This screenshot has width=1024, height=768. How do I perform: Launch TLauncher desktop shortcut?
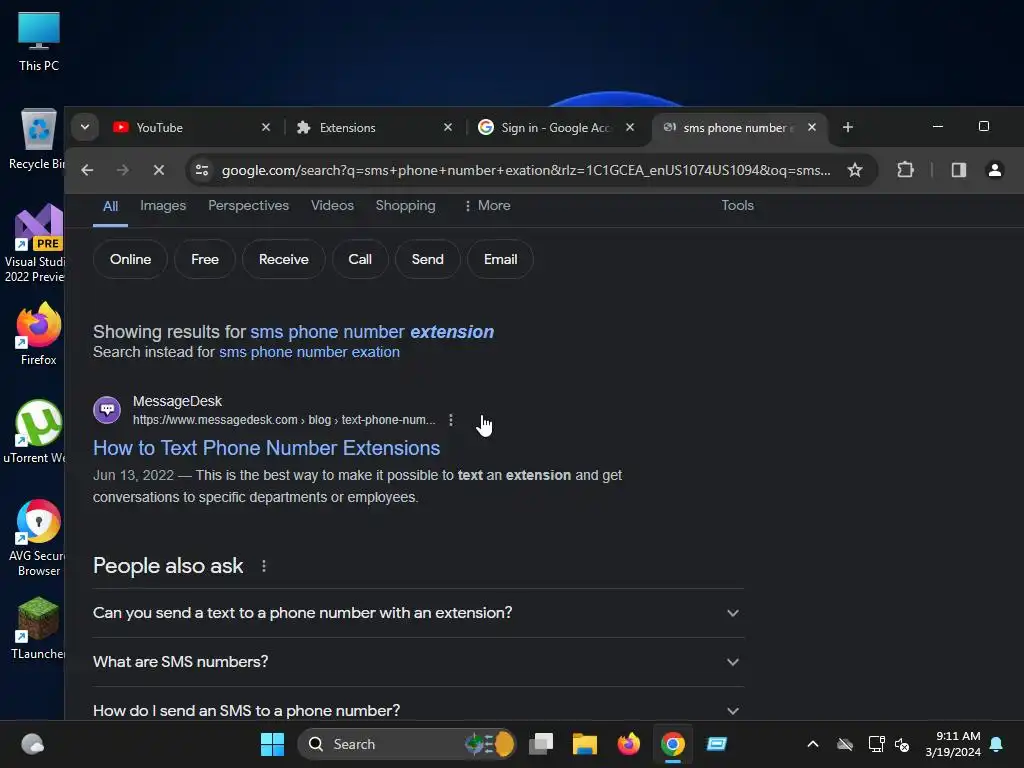(38, 628)
